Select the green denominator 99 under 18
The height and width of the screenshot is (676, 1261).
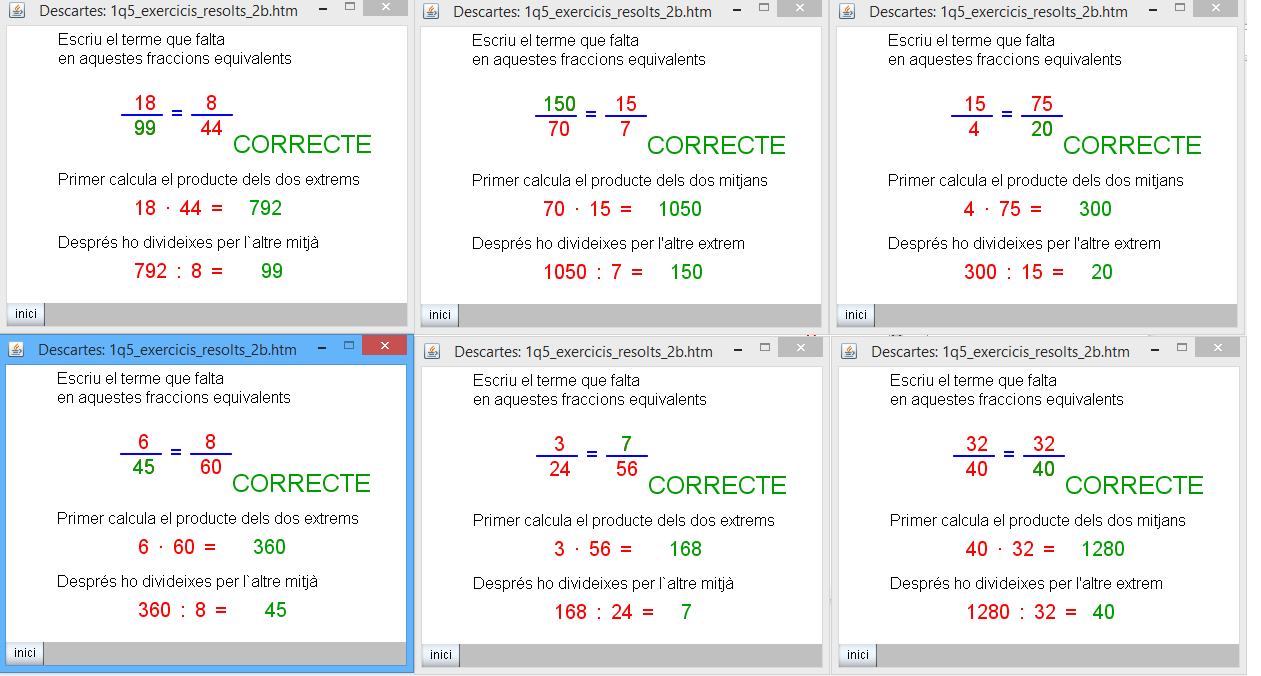click(x=145, y=128)
